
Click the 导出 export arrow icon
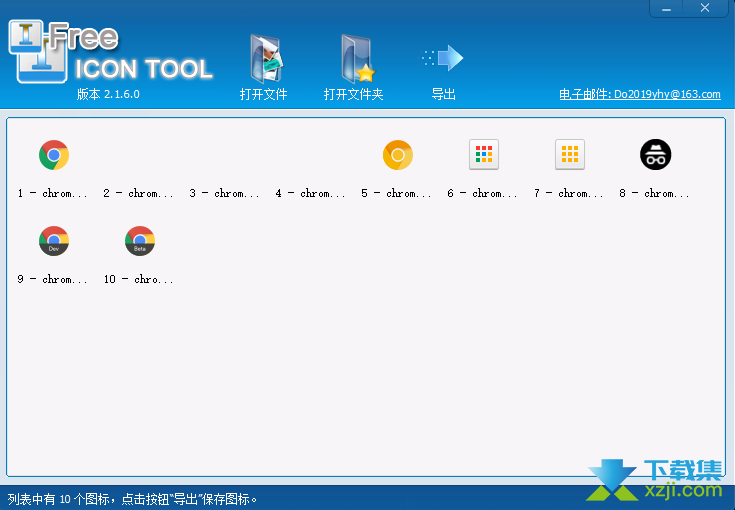(443, 58)
